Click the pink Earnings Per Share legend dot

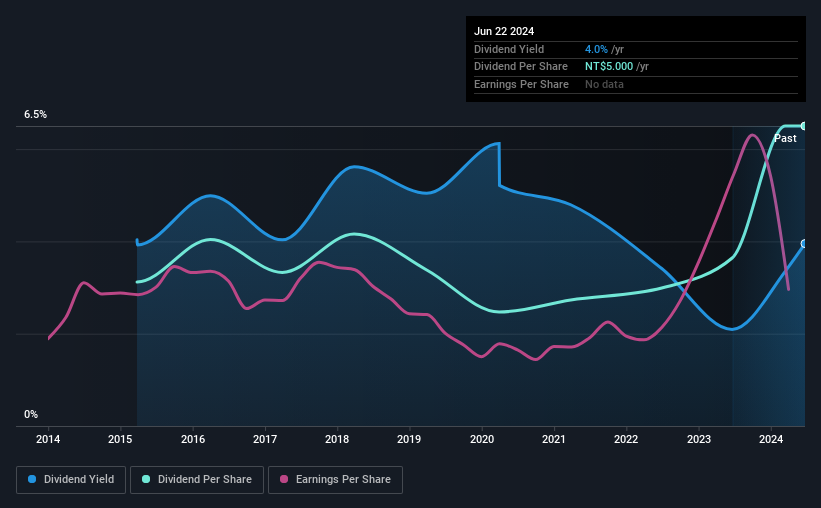[x=284, y=479]
